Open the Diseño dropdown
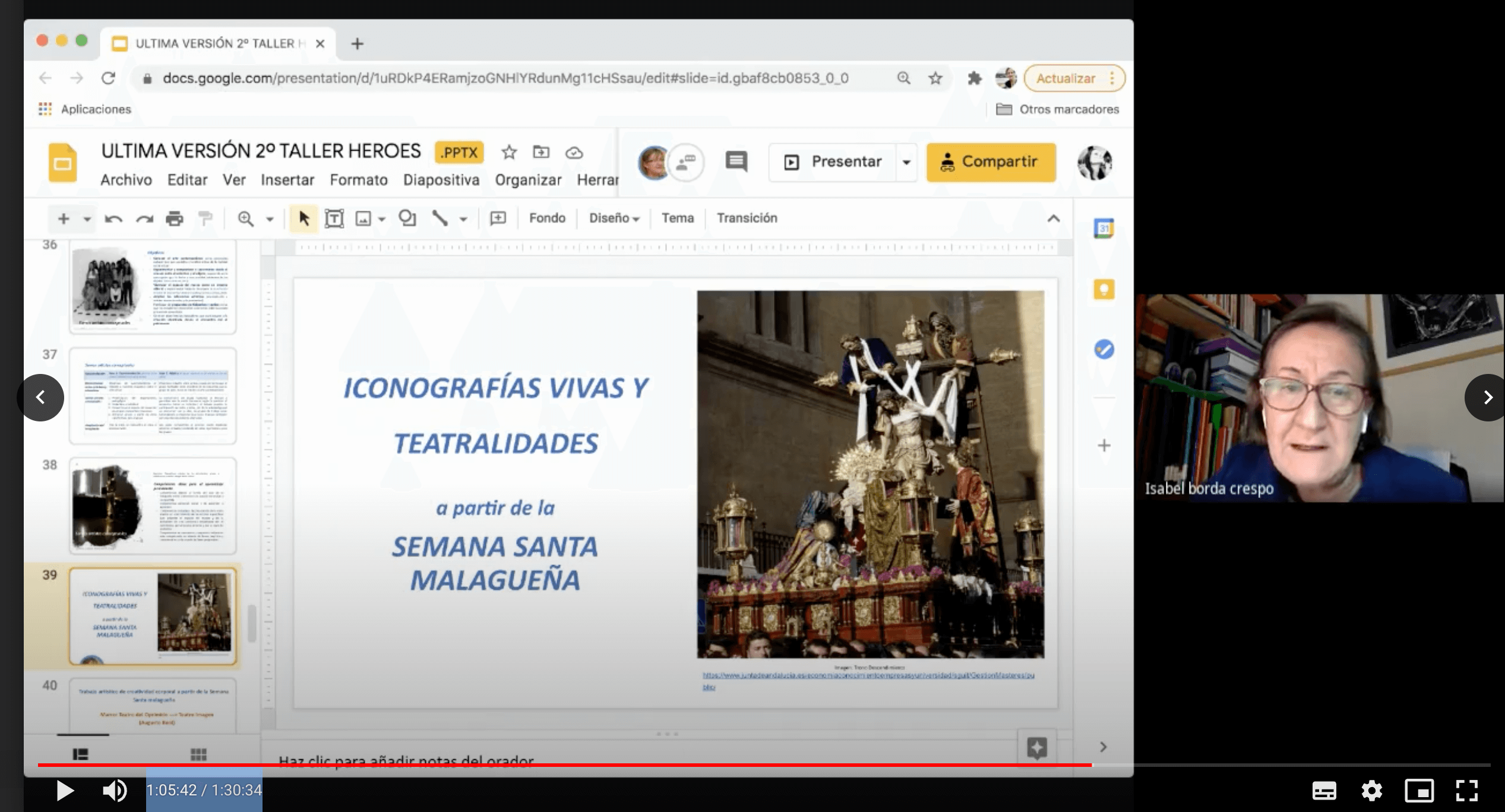The width and height of the screenshot is (1505, 812). coord(614,218)
